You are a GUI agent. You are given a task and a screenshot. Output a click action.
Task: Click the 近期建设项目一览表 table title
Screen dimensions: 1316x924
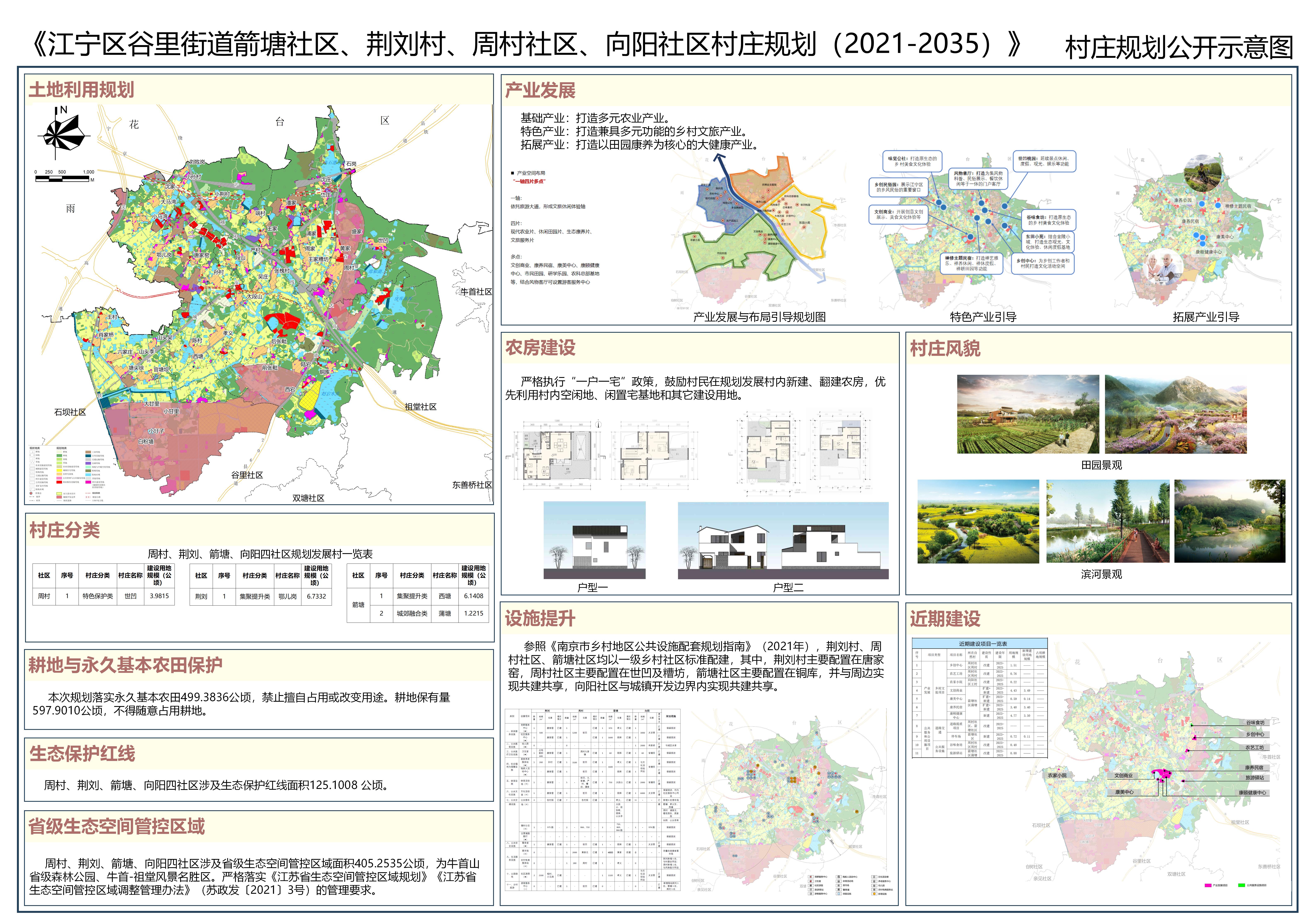tap(983, 644)
